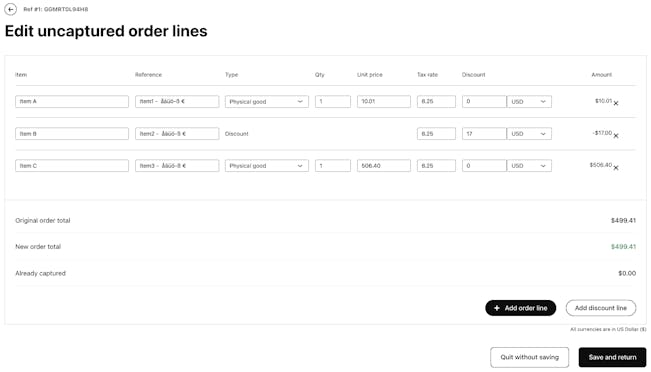The height and width of the screenshot is (372, 651).
Task: Choose Quit without saving
Action: coord(529,357)
